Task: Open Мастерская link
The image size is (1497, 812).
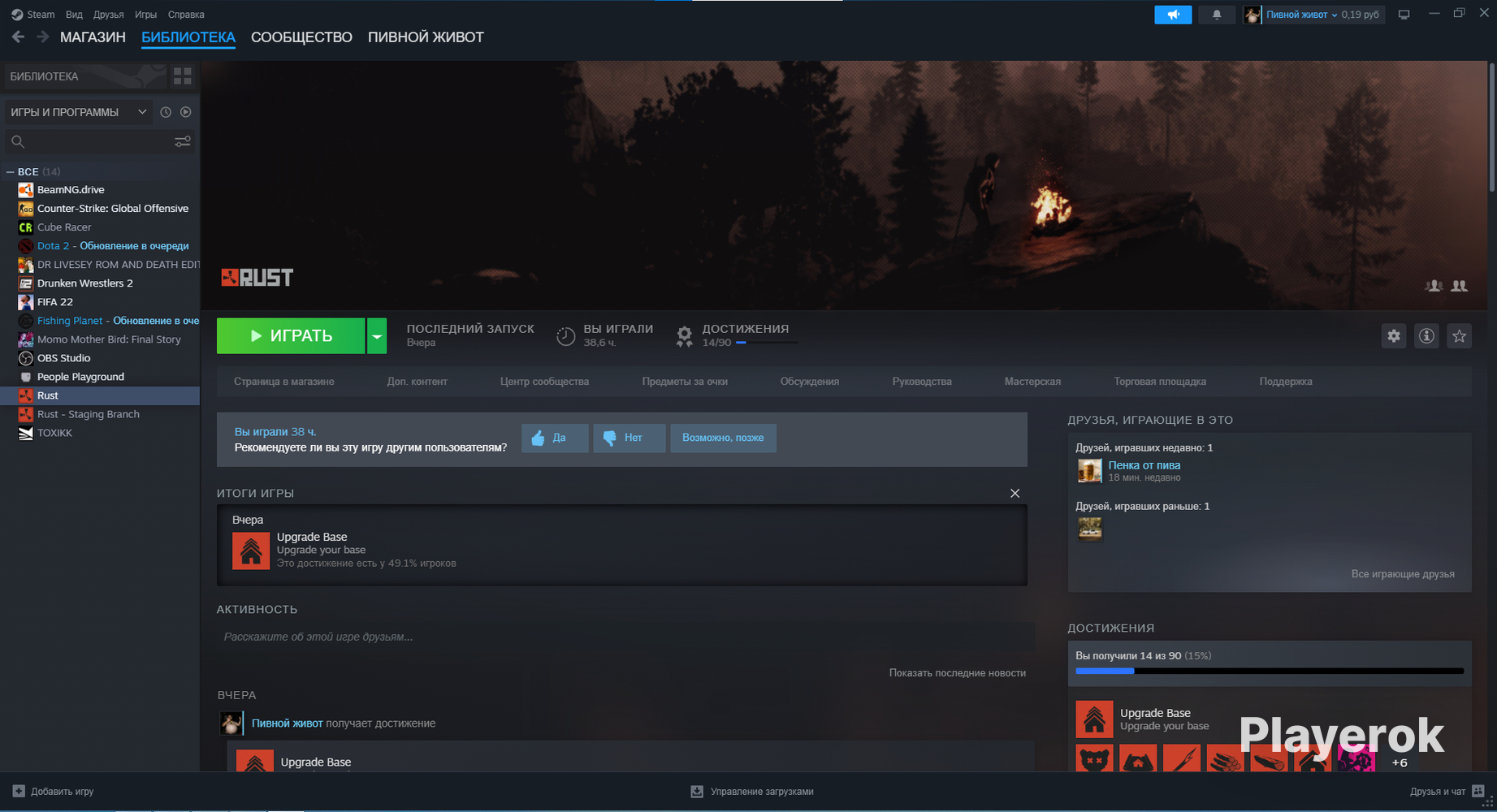Action: click(1032, 382)
